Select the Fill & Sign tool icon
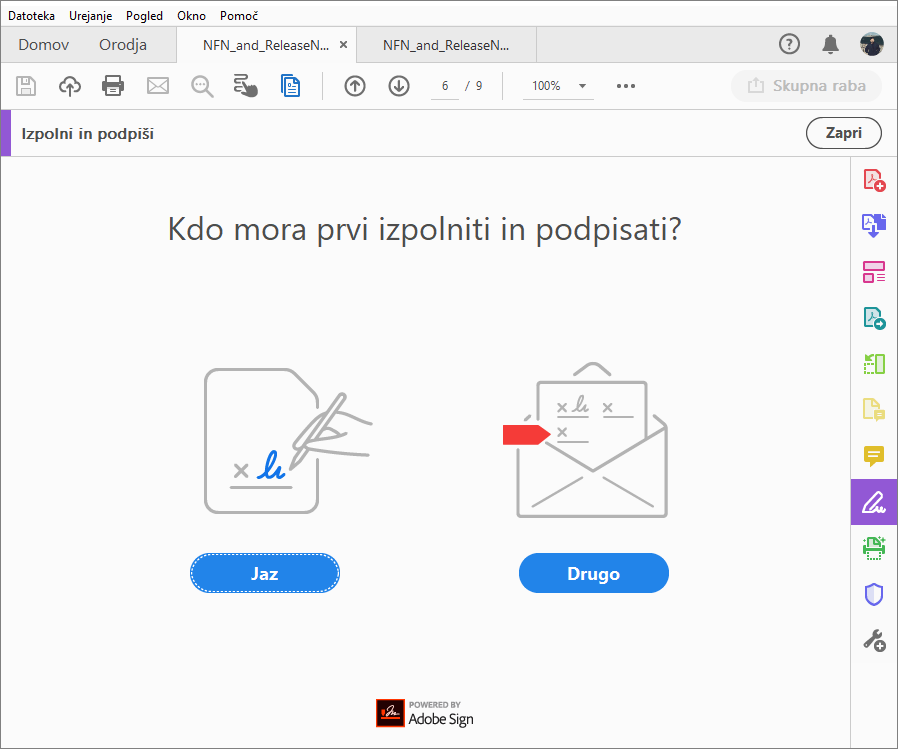This screenshot has height=749, width=898. [x=873, y=502]
